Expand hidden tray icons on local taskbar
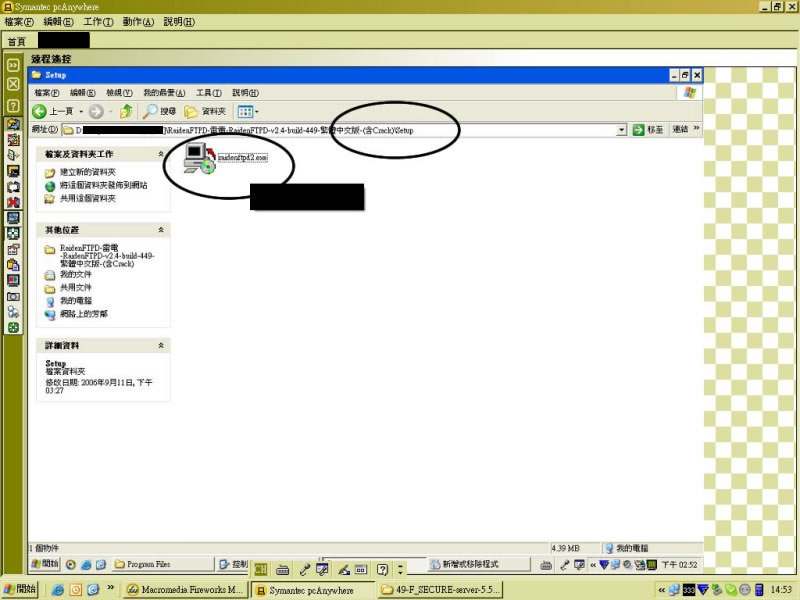Viewport: 800px width, 600px height. point(661,590)
